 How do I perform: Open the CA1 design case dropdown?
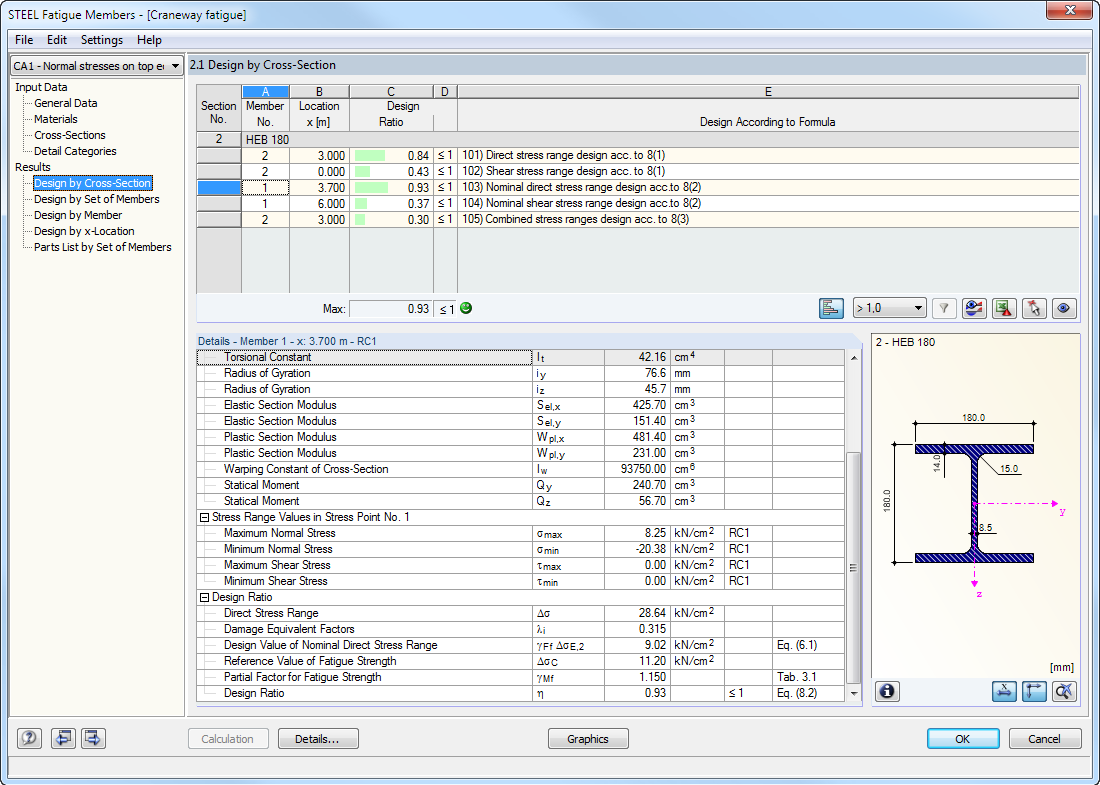[97, 66]
